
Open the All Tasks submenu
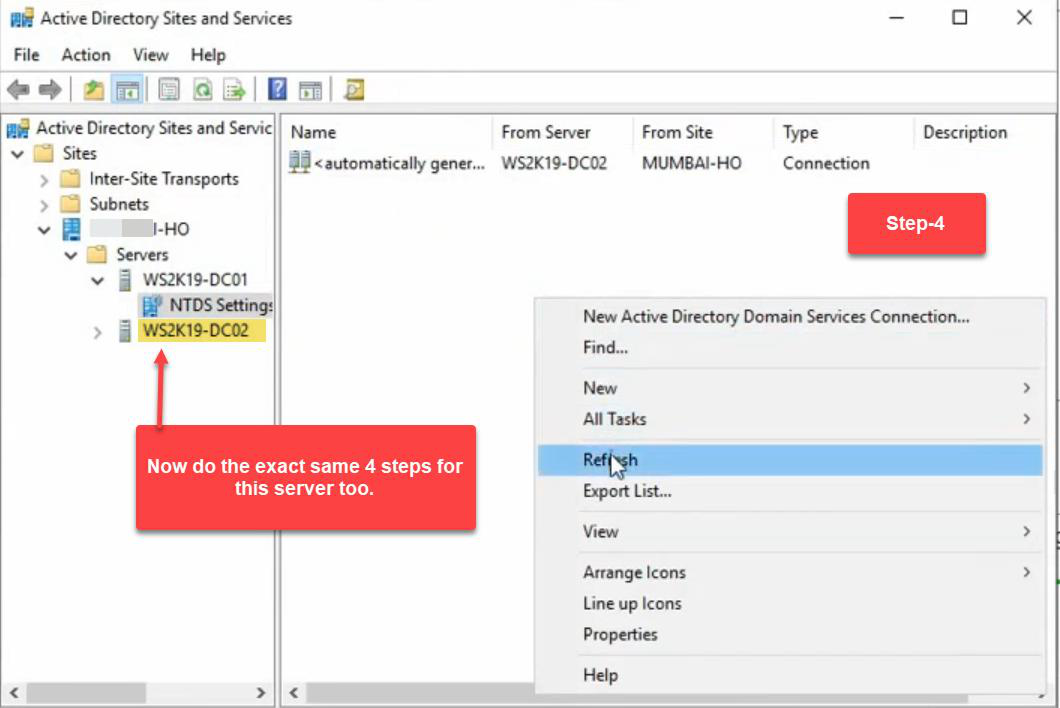790,419
